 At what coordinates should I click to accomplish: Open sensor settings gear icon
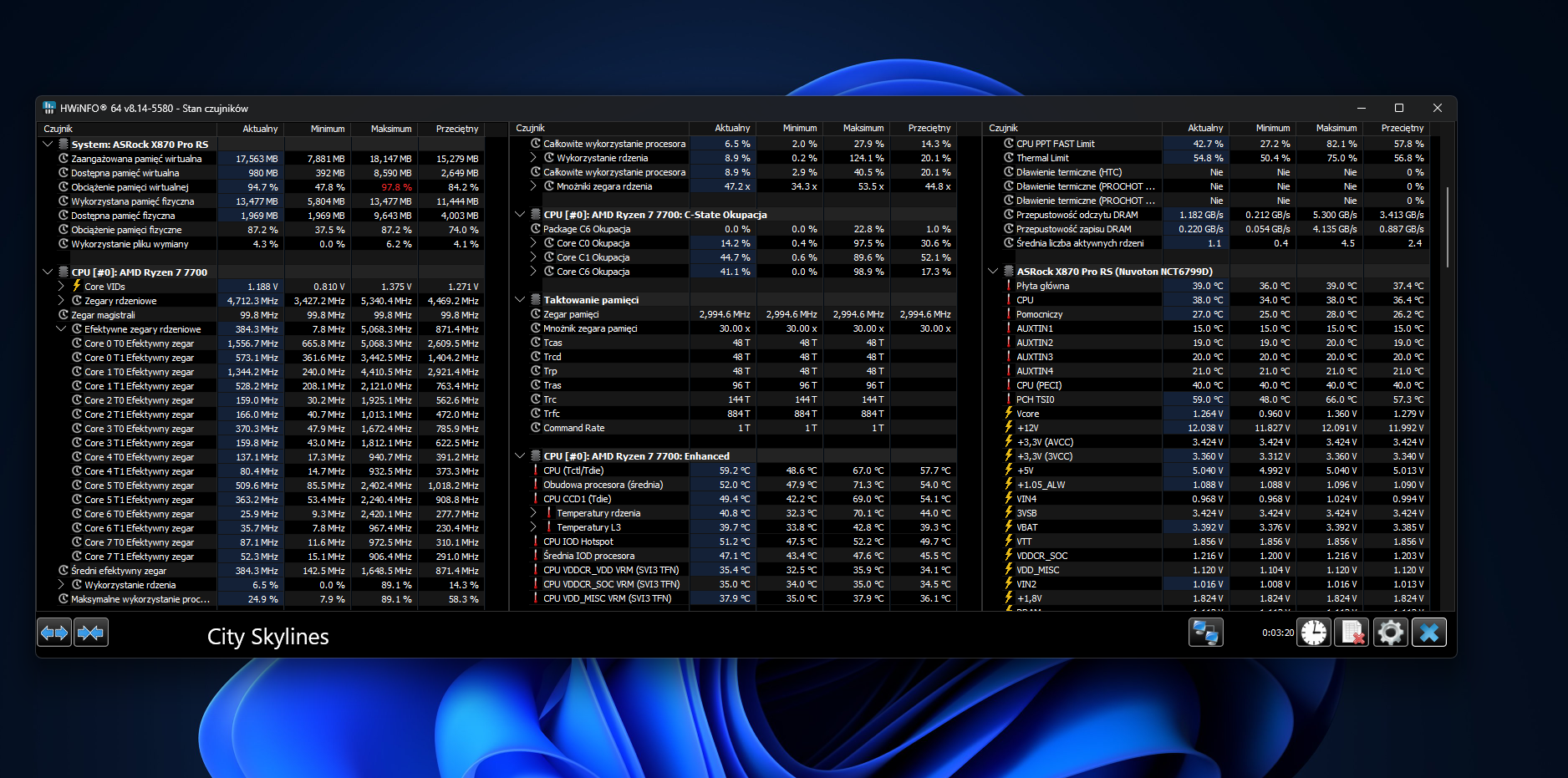pyautogui.click(x=1391, y=633)
